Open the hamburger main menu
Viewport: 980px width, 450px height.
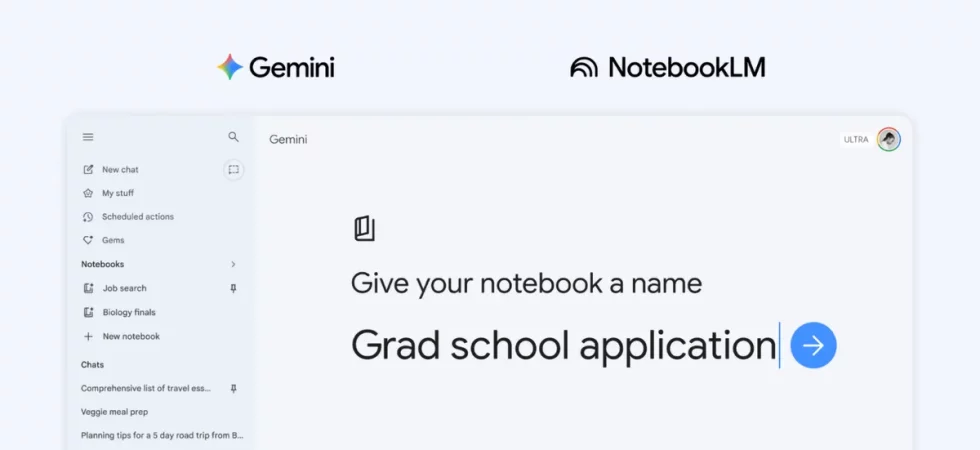click(88, 137)
